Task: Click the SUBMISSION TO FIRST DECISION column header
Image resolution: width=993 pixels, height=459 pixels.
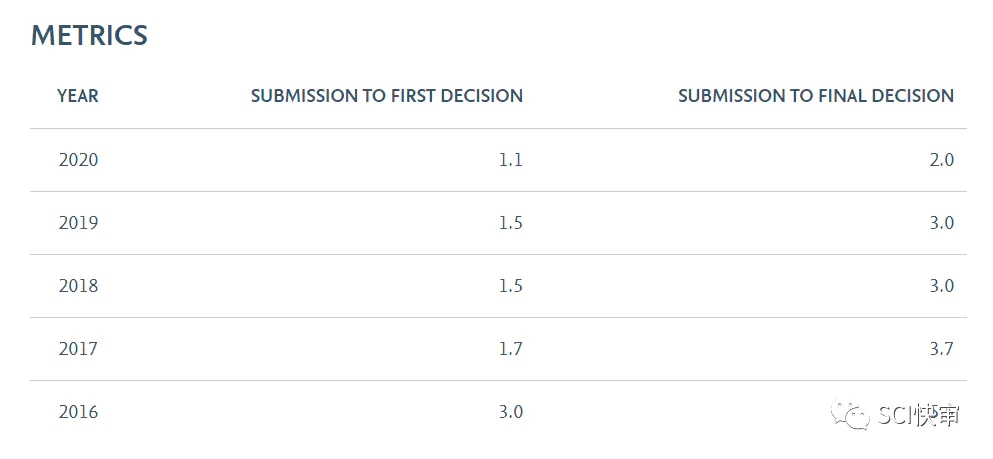Action: [x=387, y=96]
